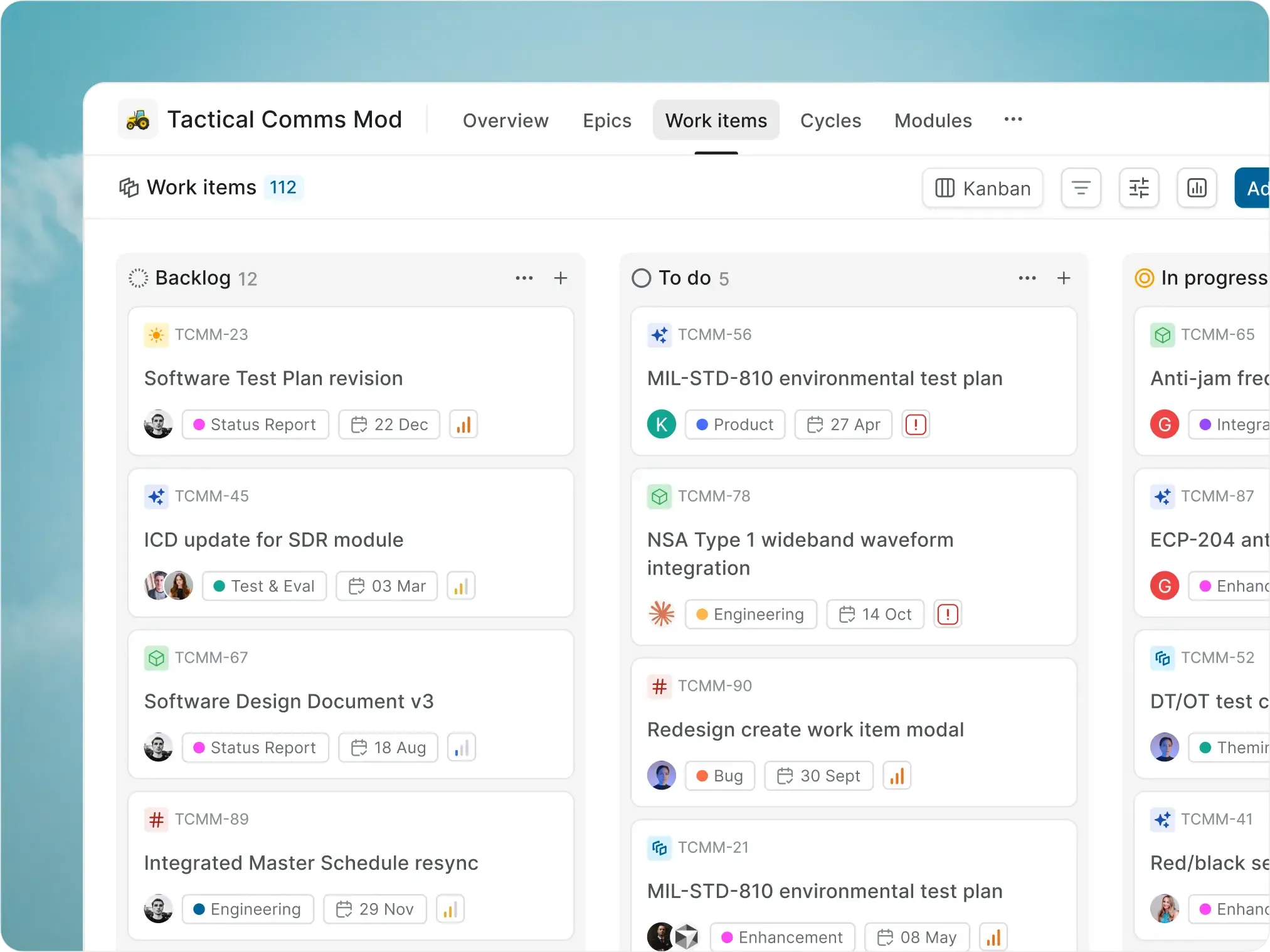Click the To do circle state icon

641,278
